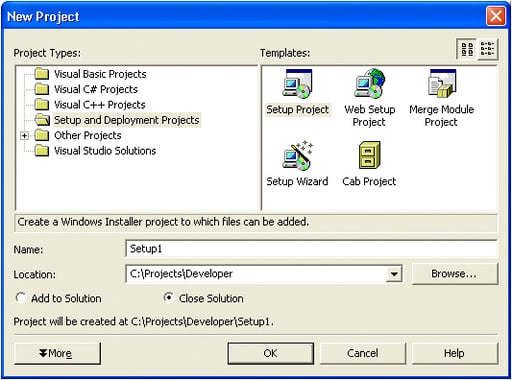Open Help from the dialog
Viewport: 512px width, 380px height.
[455, 353]
